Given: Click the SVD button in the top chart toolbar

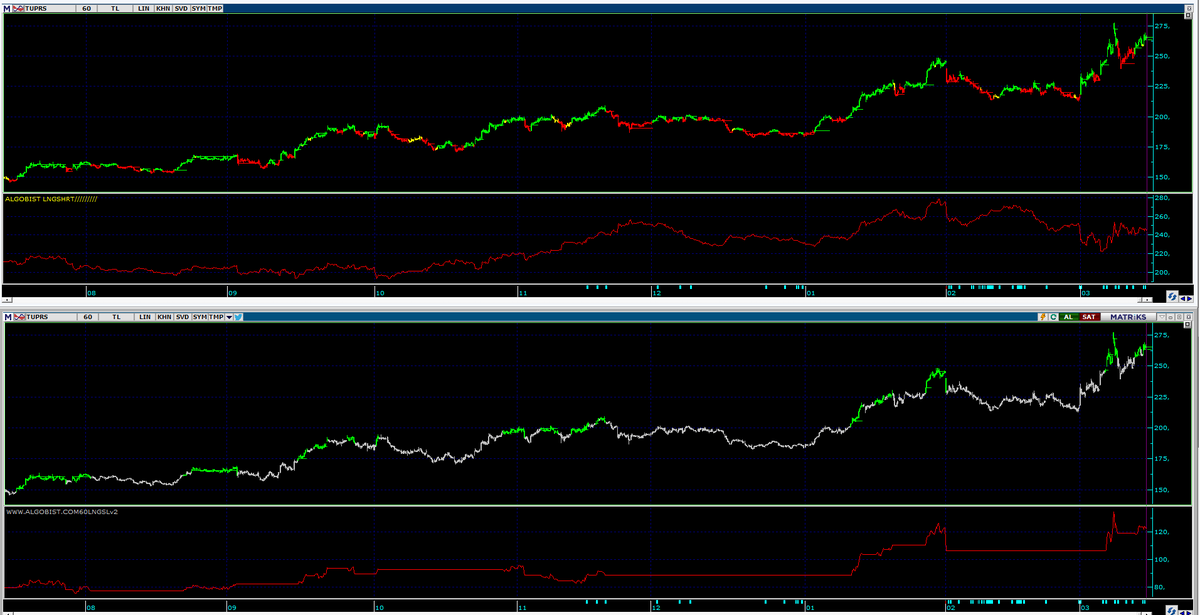Looking at the screenshot, I should click(181, 8).
